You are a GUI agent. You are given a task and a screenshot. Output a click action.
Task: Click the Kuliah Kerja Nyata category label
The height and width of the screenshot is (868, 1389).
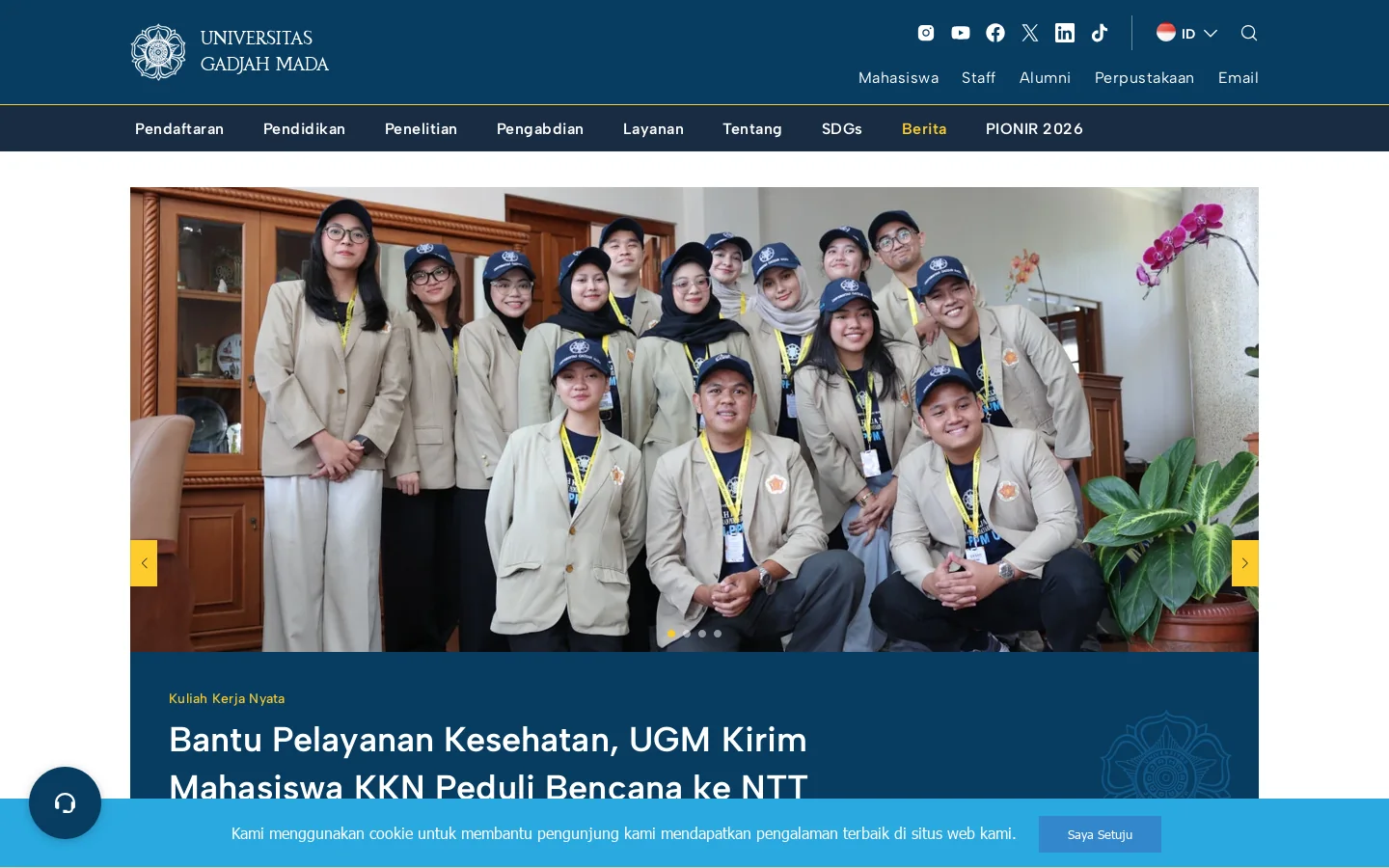coord(227,698)
